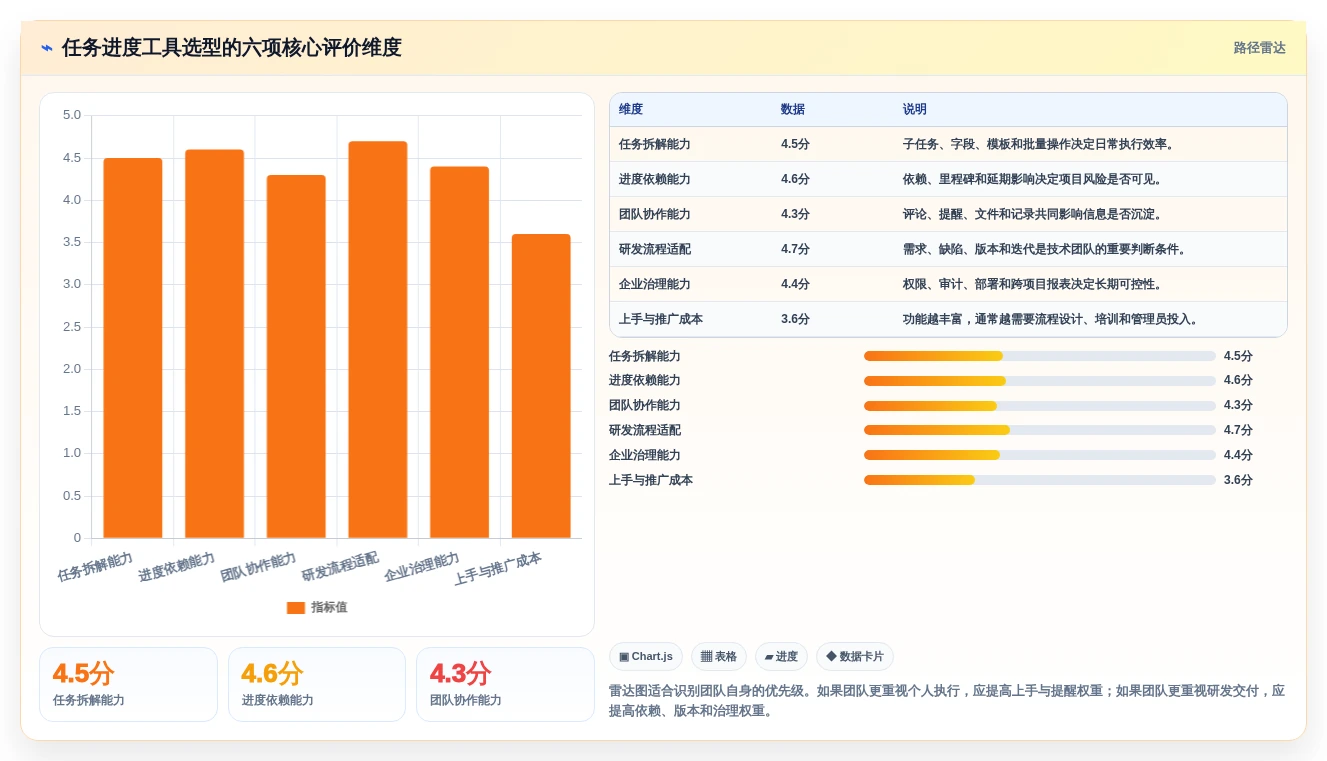Click the description starting with 评论、提醒
The image size is (1327, 761).
pos(1032,214)
